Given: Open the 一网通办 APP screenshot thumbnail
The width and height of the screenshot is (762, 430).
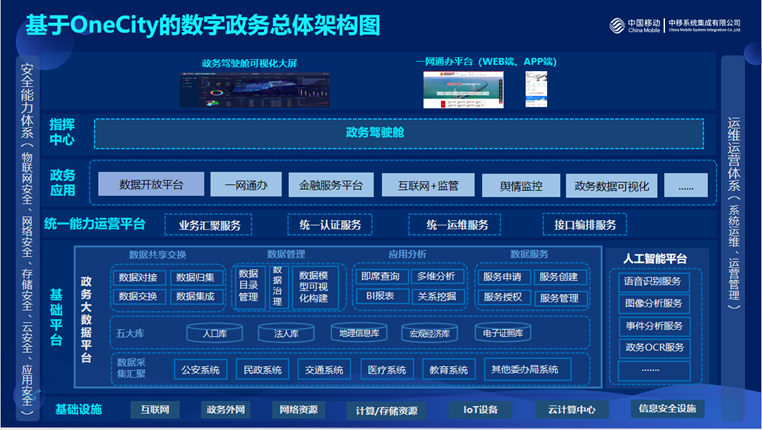Looking at the screenshot, I should (536, 89).
